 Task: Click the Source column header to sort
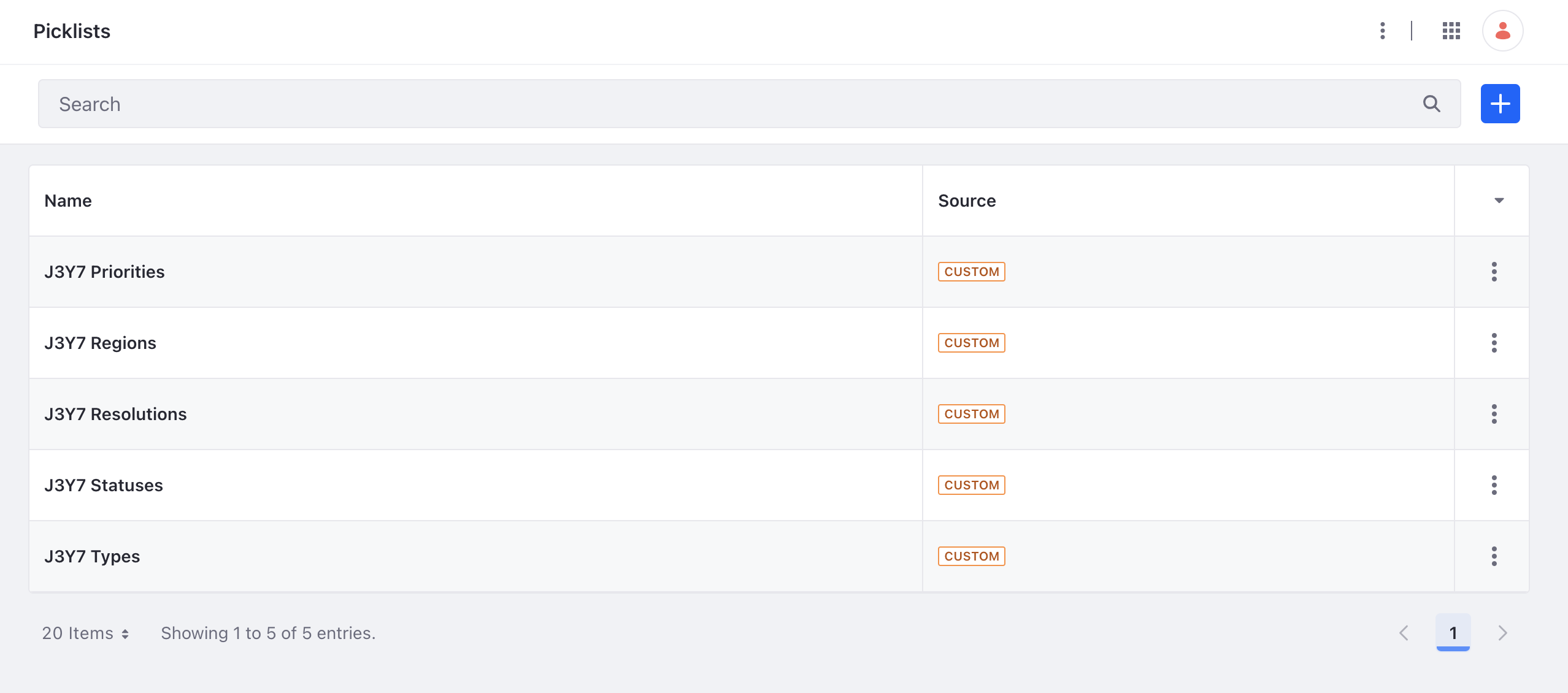coord(966,199)
